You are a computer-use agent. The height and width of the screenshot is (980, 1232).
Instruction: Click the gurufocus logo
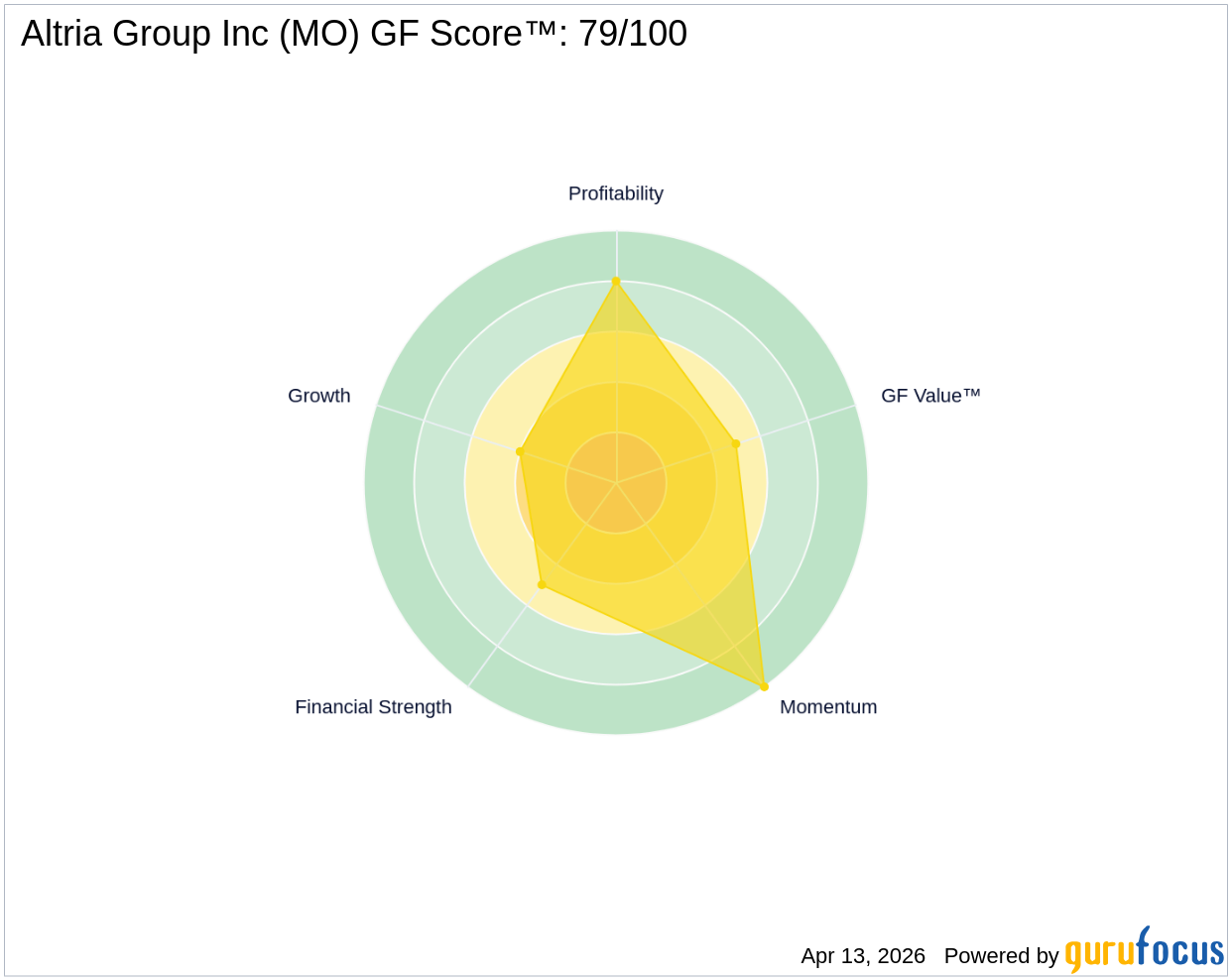coord(1145,950)
